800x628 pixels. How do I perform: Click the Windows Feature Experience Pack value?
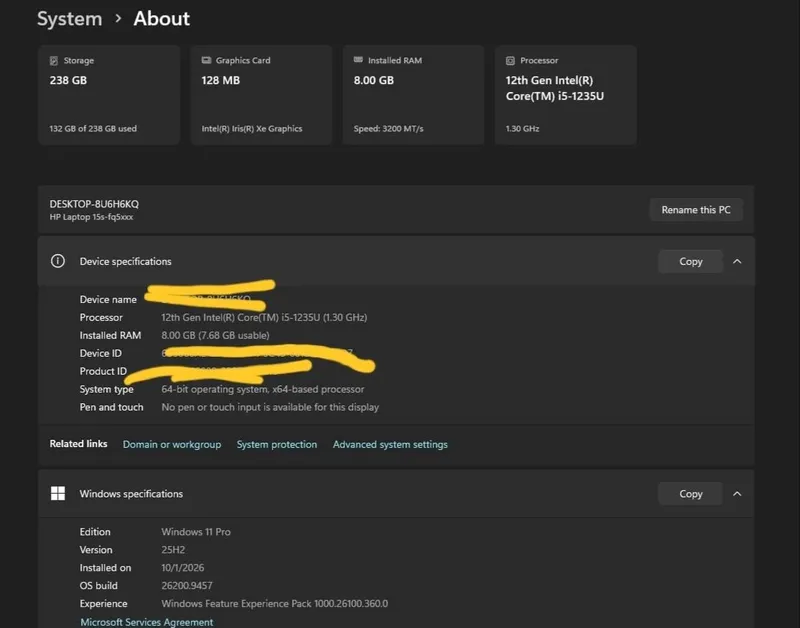point(274,604)
